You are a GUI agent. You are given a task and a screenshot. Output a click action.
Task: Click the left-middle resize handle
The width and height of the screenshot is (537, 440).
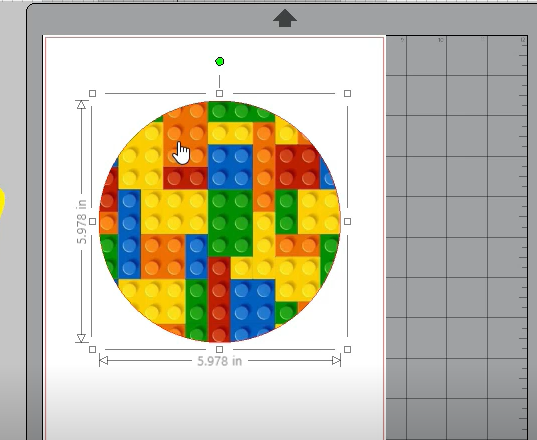[92, 222]
